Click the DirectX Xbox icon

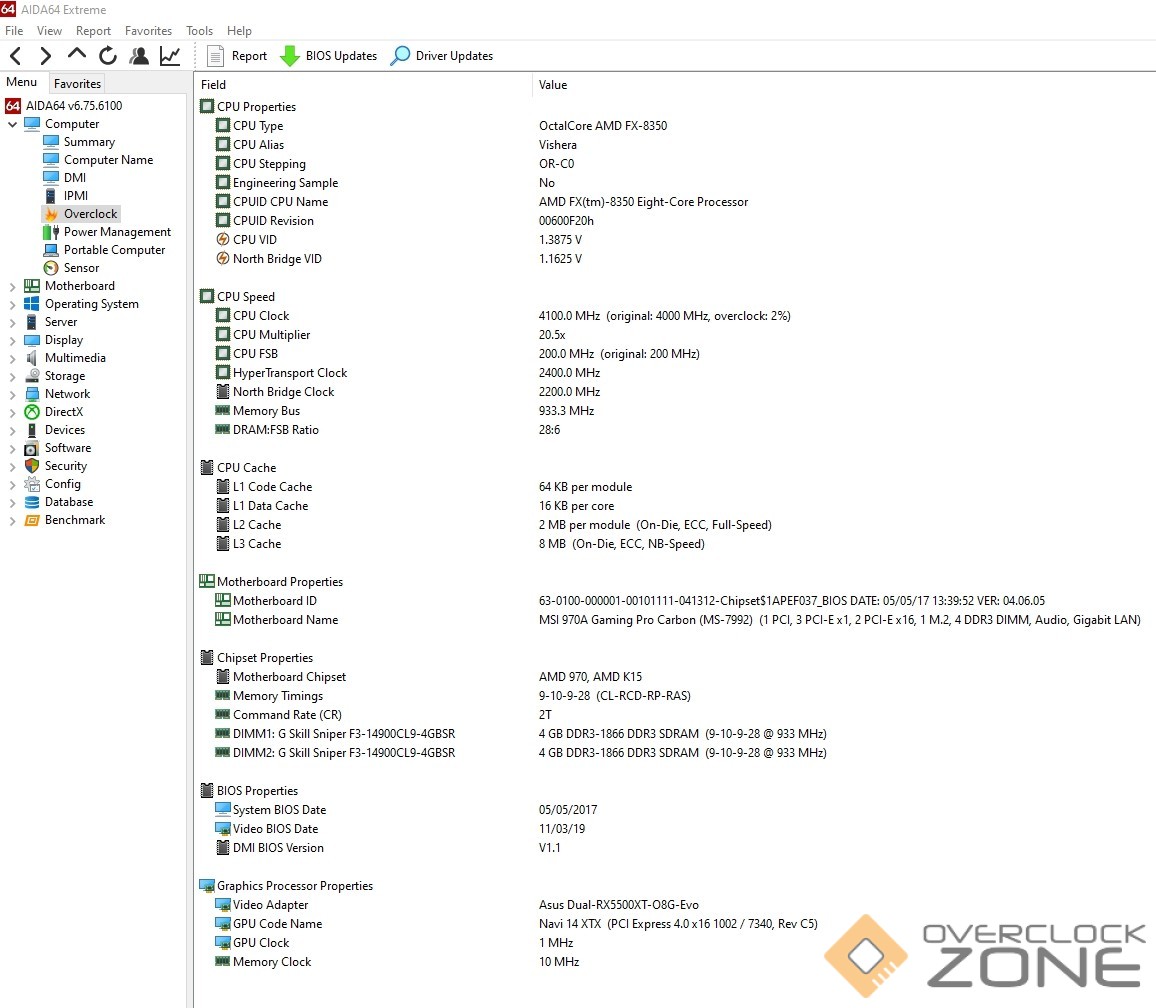click(x=32, y=411)
